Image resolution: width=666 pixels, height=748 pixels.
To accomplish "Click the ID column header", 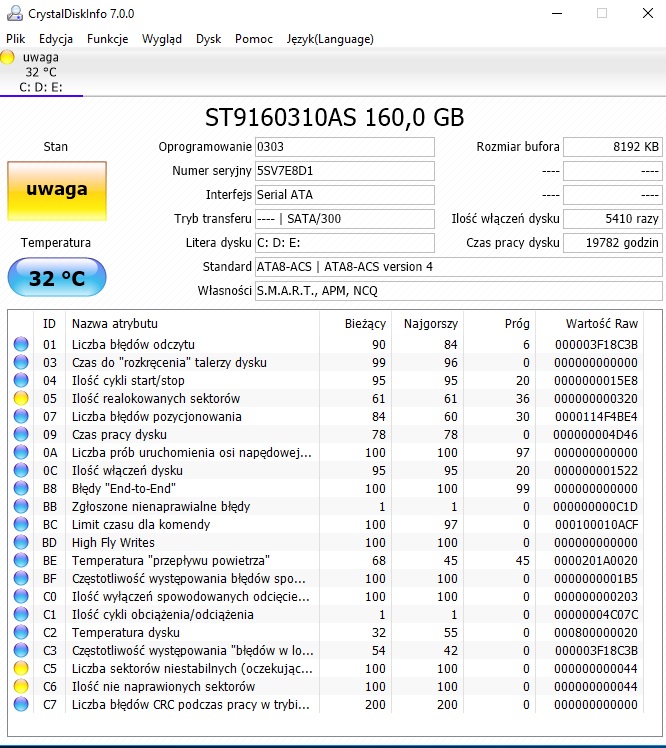I will [x=50, y=323].
